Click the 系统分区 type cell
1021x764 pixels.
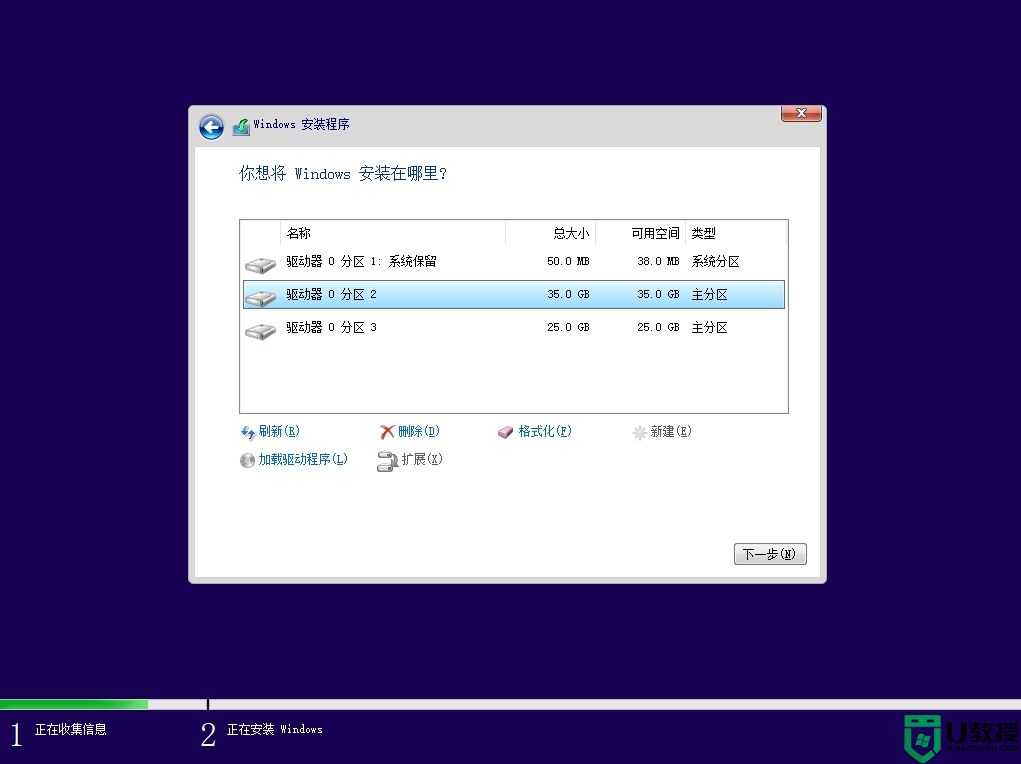click(x=716, y=262)
